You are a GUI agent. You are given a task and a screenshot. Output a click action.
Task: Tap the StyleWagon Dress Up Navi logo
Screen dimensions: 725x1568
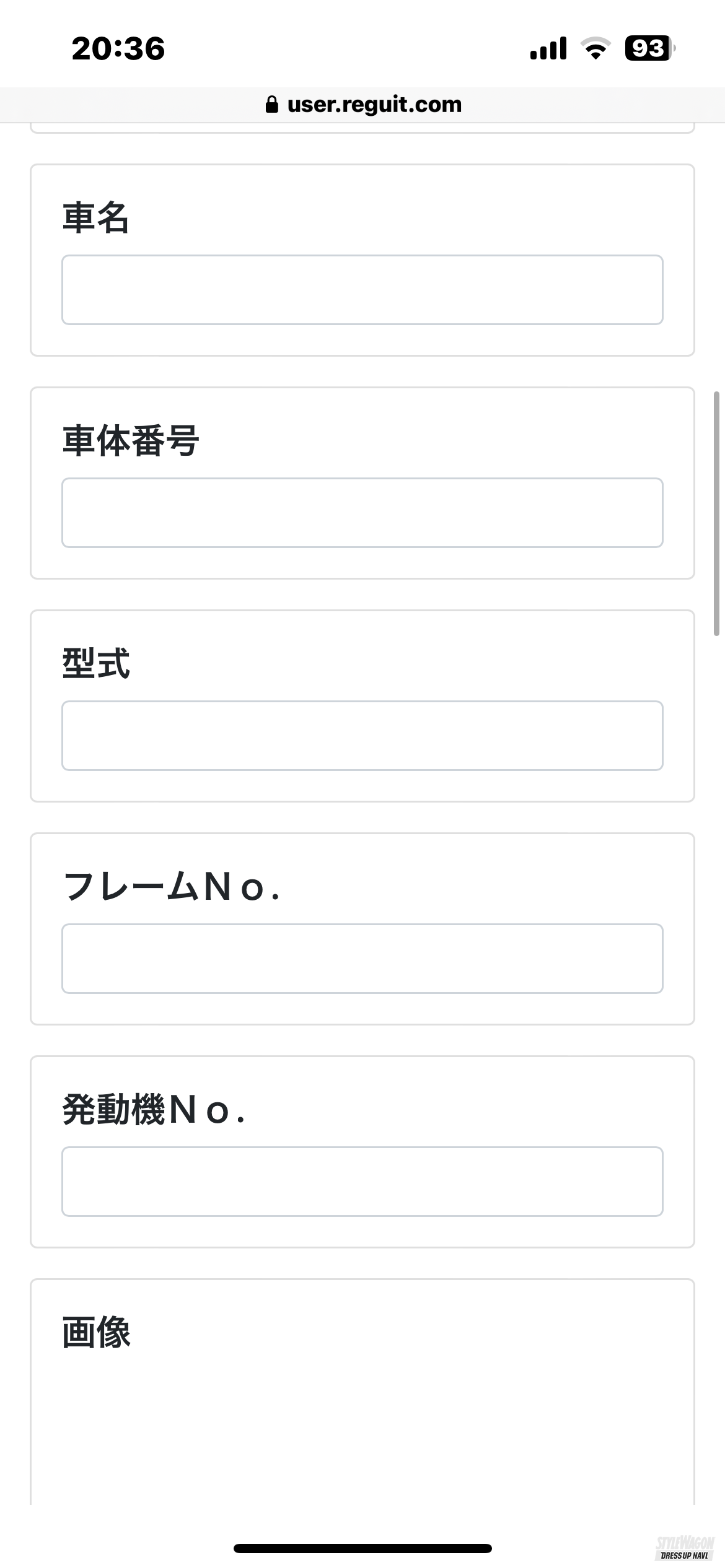(685, 1548)
